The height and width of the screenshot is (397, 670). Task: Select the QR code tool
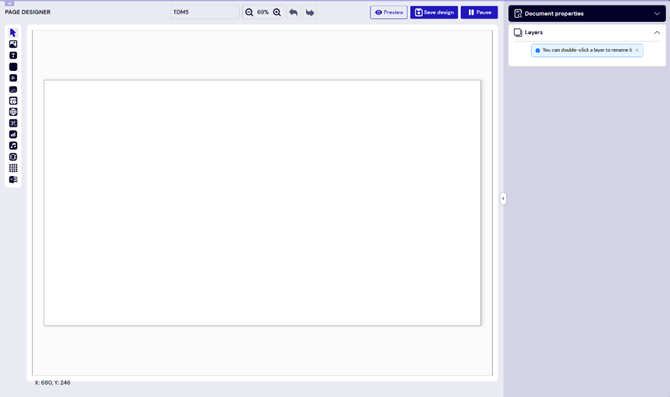(13, 123)
